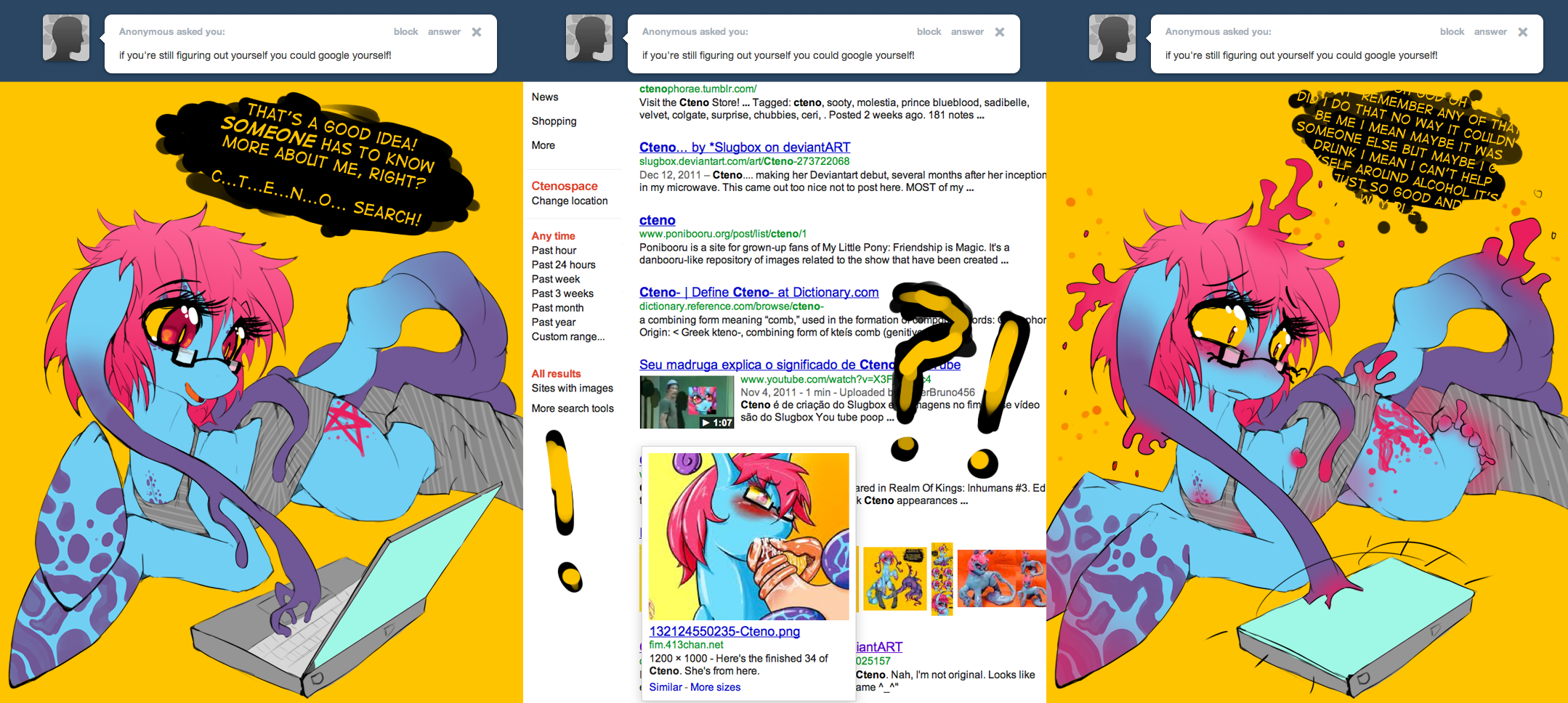This screenshot has height=703, width=1568.
Task: Open the yellow-background character sheet image thumbnail
Action: pos(895,579)
